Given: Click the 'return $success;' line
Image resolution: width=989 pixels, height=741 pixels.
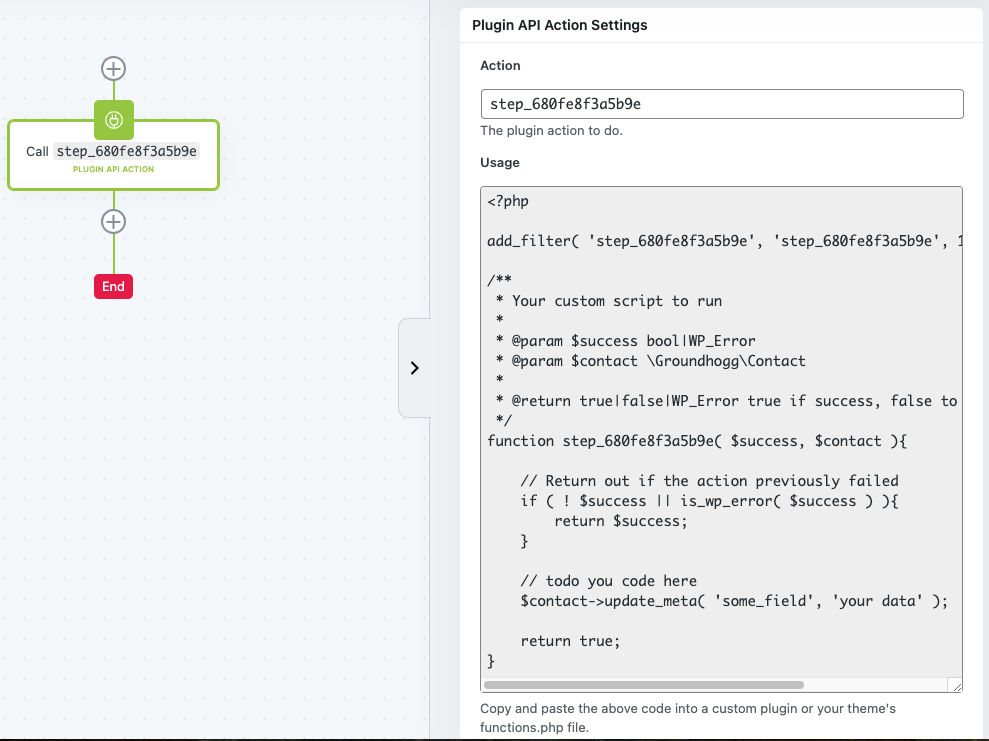Looking at the screenshot, I should 621,522.
